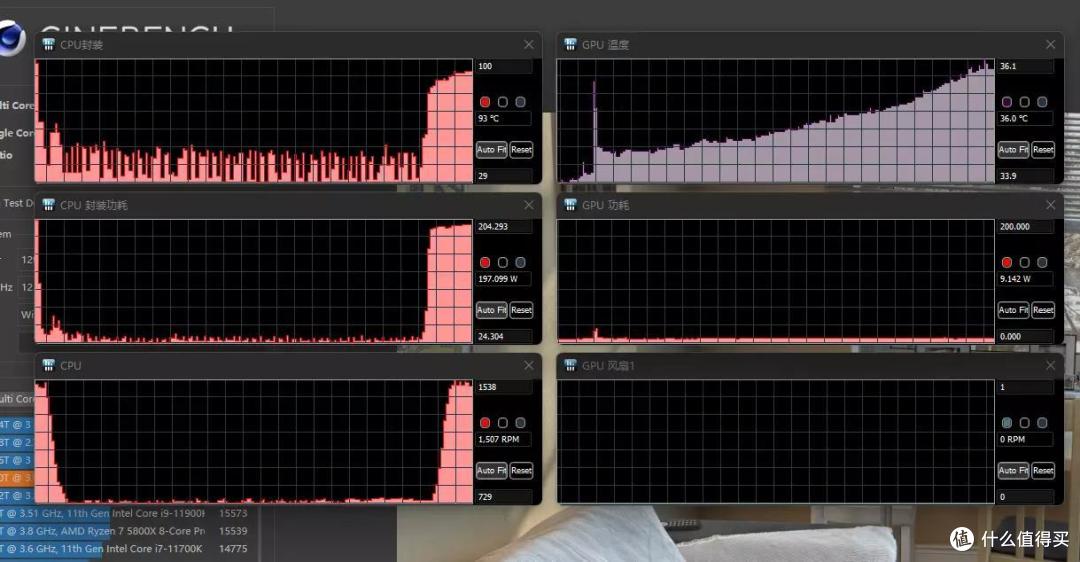Pick the grey grid color in CPU RPM window
Screen dimensions: 1080x562
click(x=521, y=423)
